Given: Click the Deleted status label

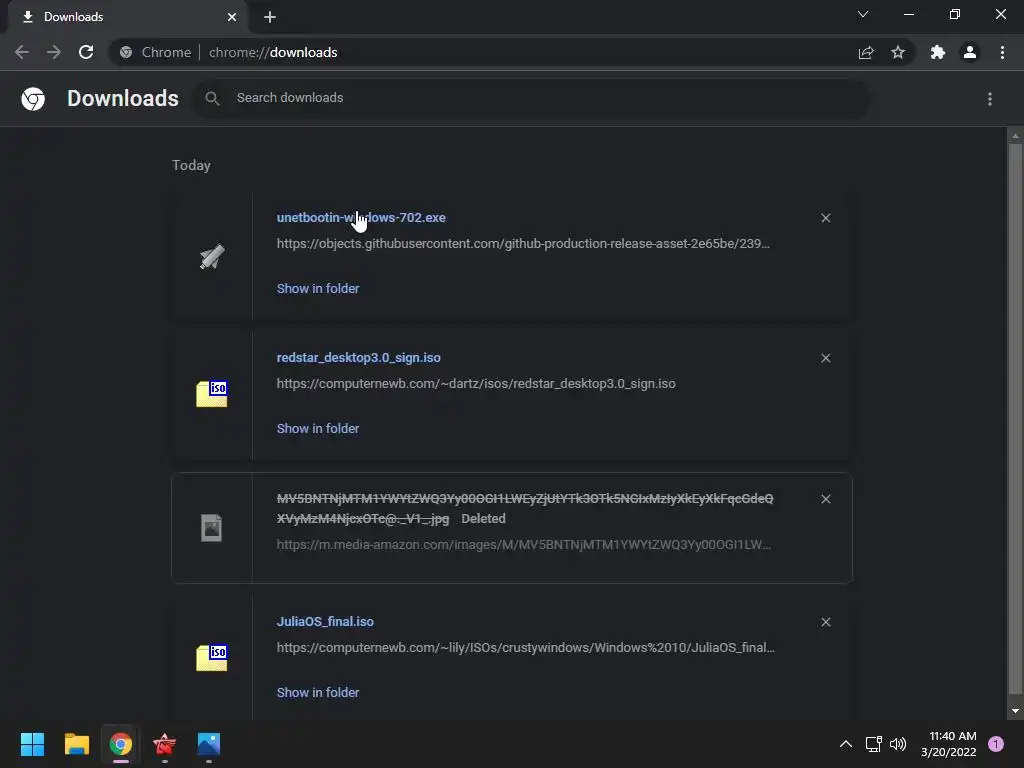Looking at the screenshot, I should click(x=483, y=519).
